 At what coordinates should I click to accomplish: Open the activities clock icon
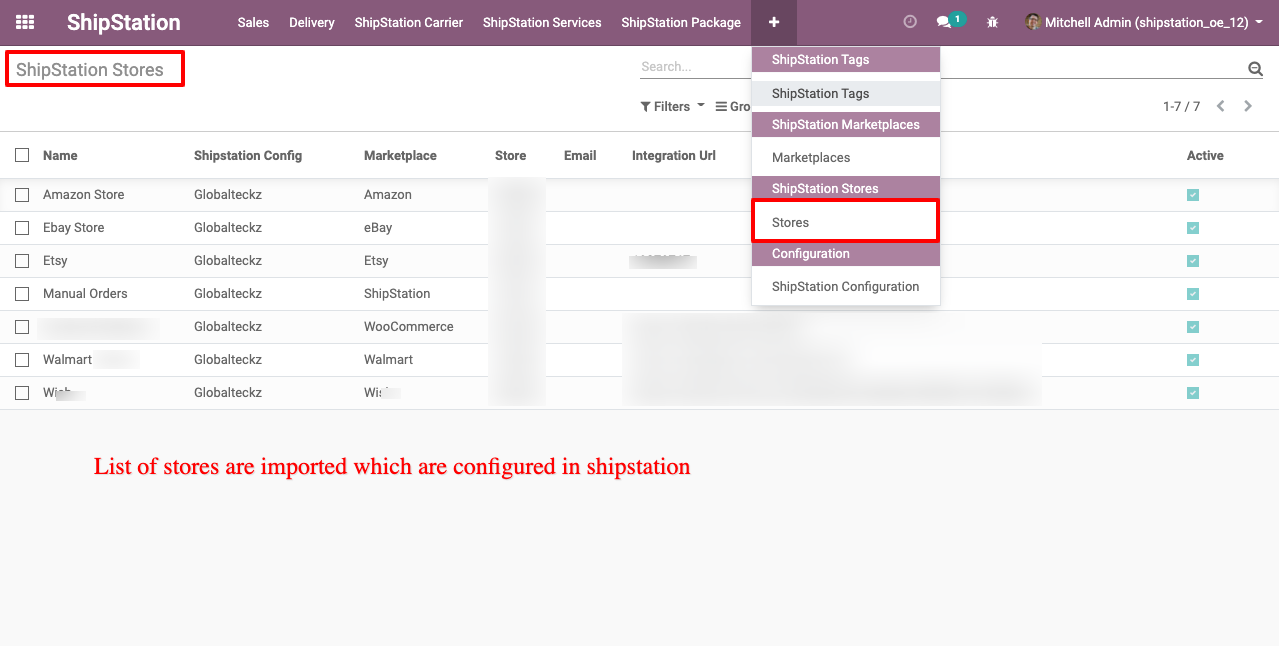910,22
